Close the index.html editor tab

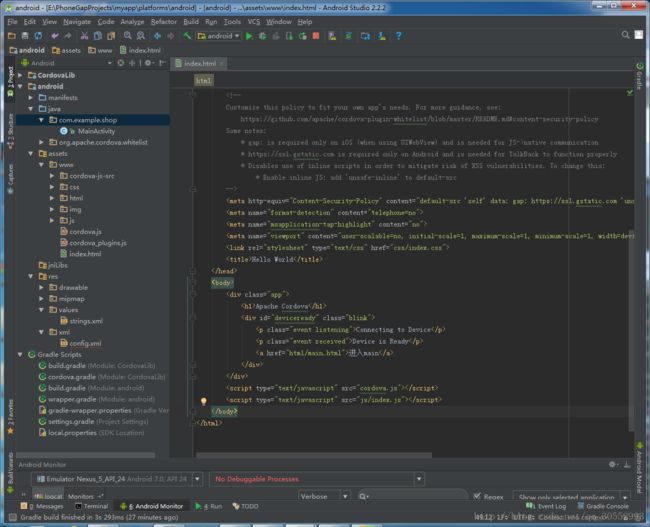pyautogui.click(x=222, y=63)
